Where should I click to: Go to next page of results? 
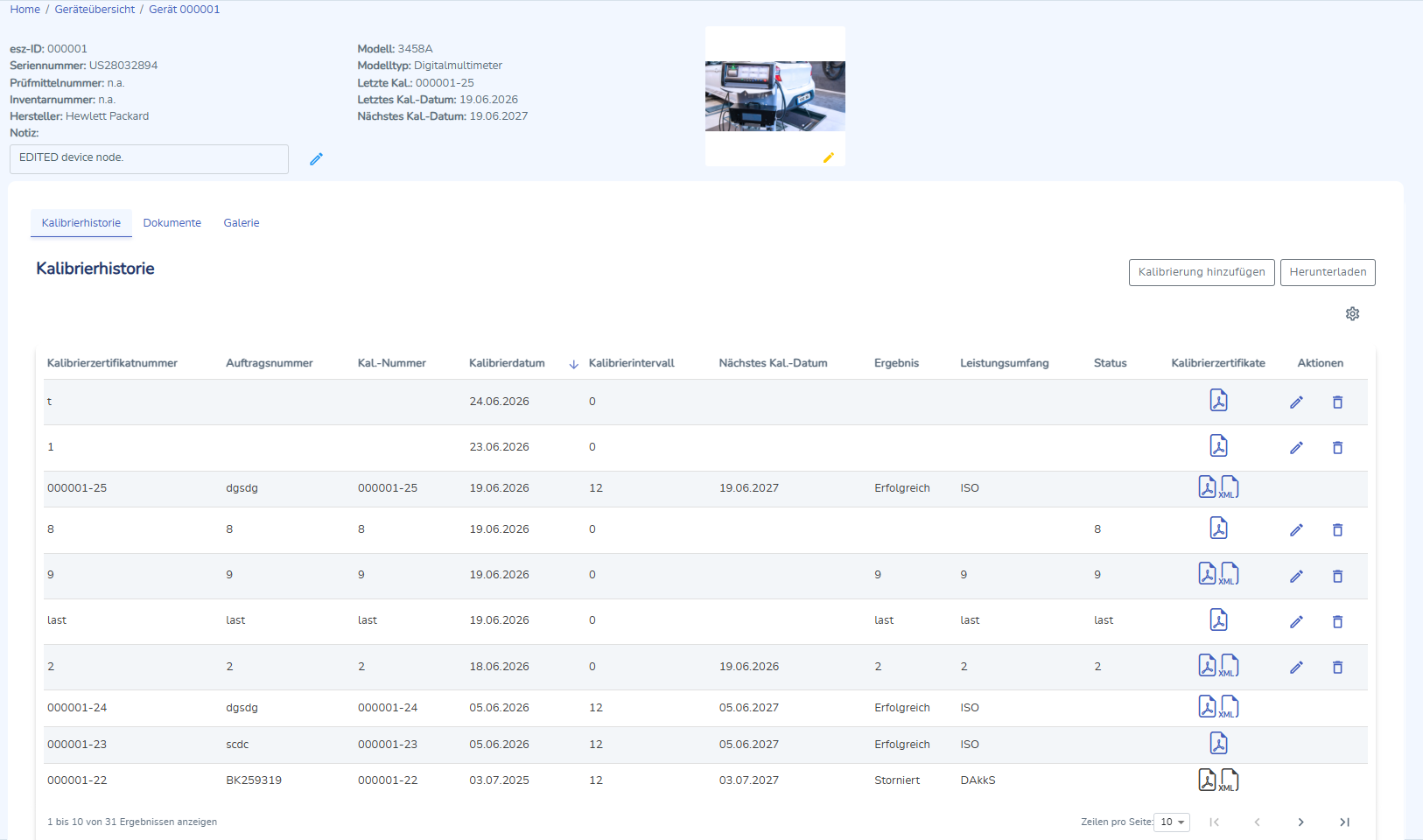click(1300, 822)
